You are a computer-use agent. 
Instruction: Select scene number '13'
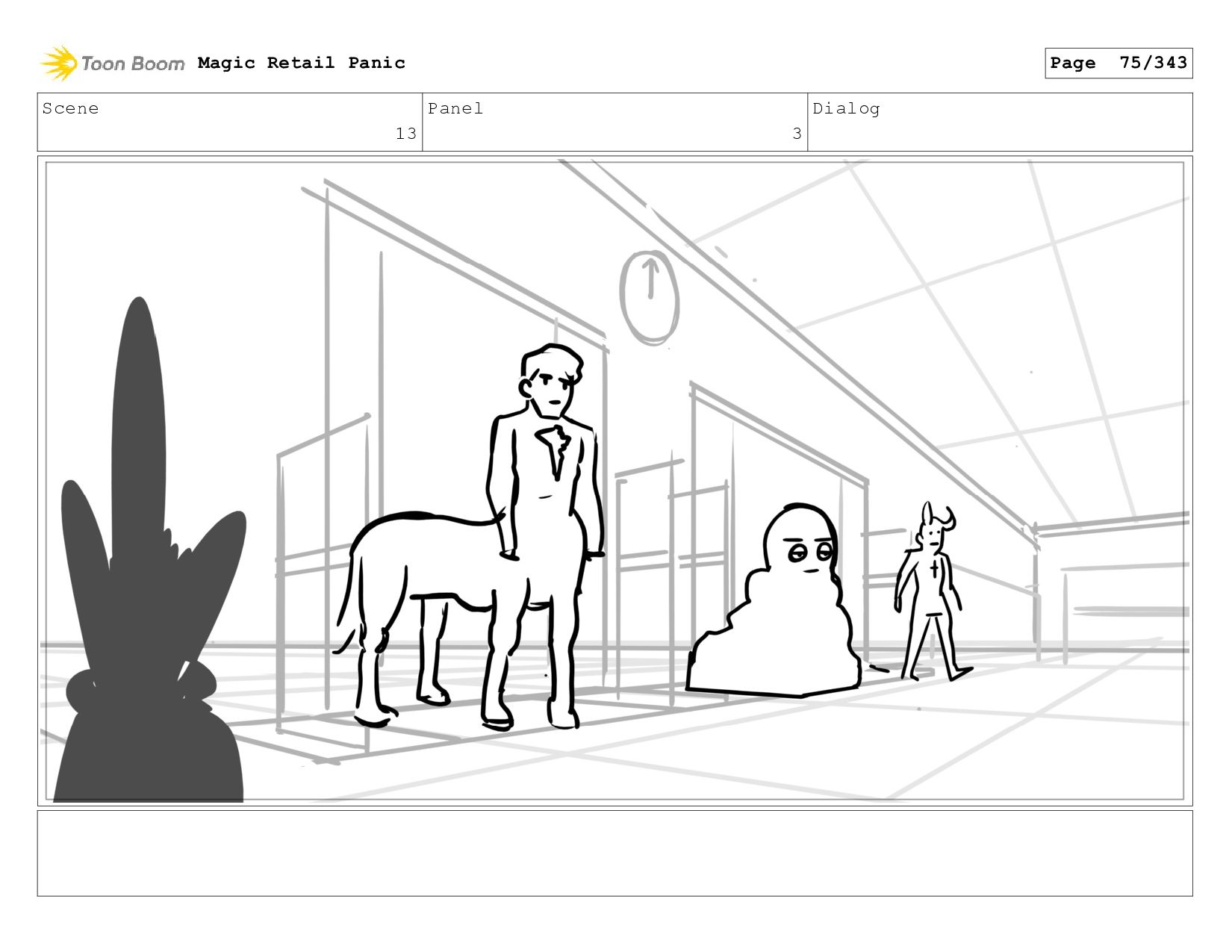pyautogui.click(x=406, y=134)
